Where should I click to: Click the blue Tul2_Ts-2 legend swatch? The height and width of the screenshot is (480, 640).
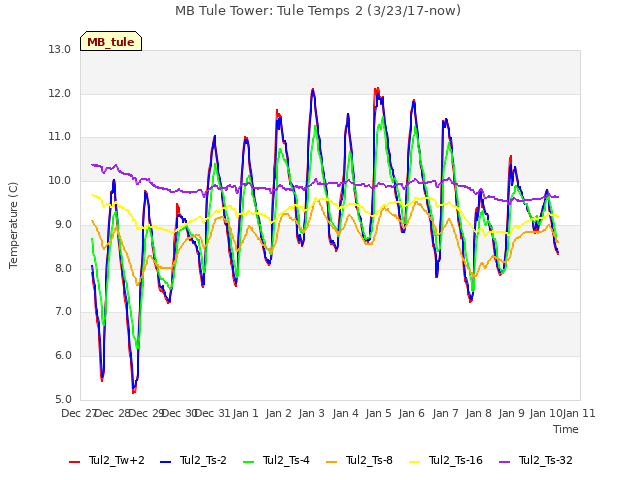pyautogui.click(x=165, y=462)
